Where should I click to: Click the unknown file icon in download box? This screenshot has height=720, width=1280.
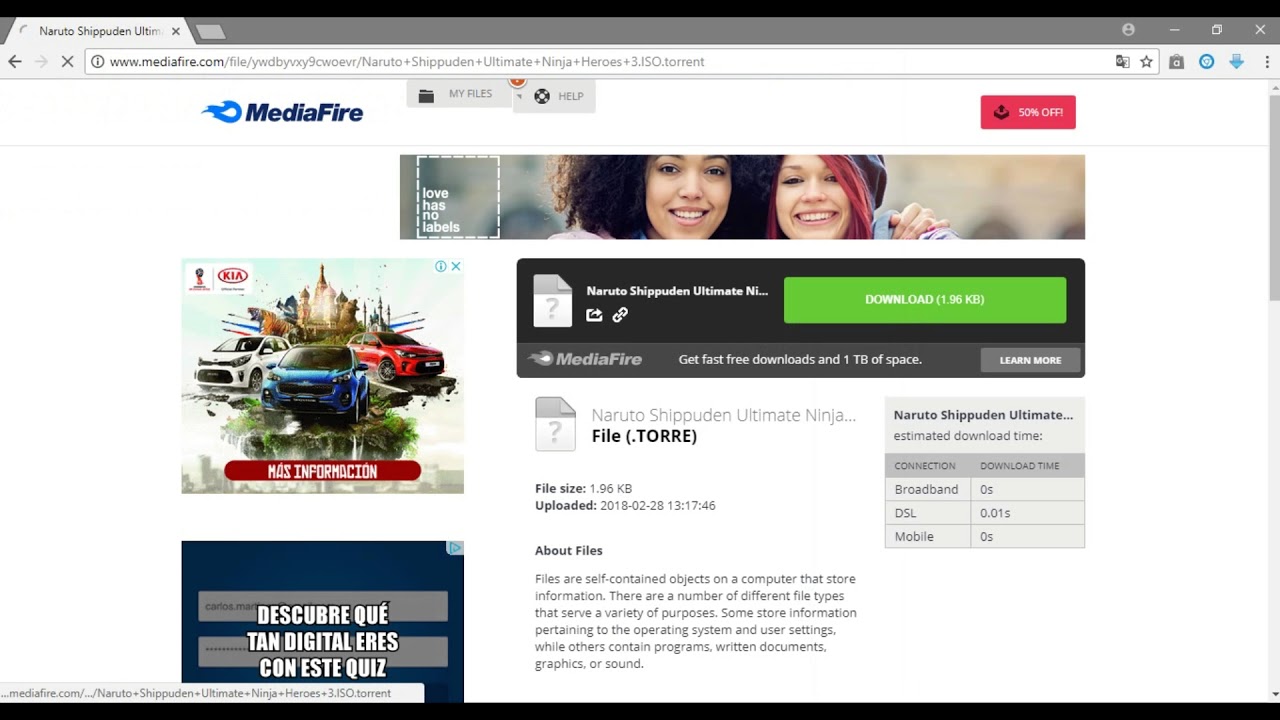pyautogui.click(x=553, y=301)
